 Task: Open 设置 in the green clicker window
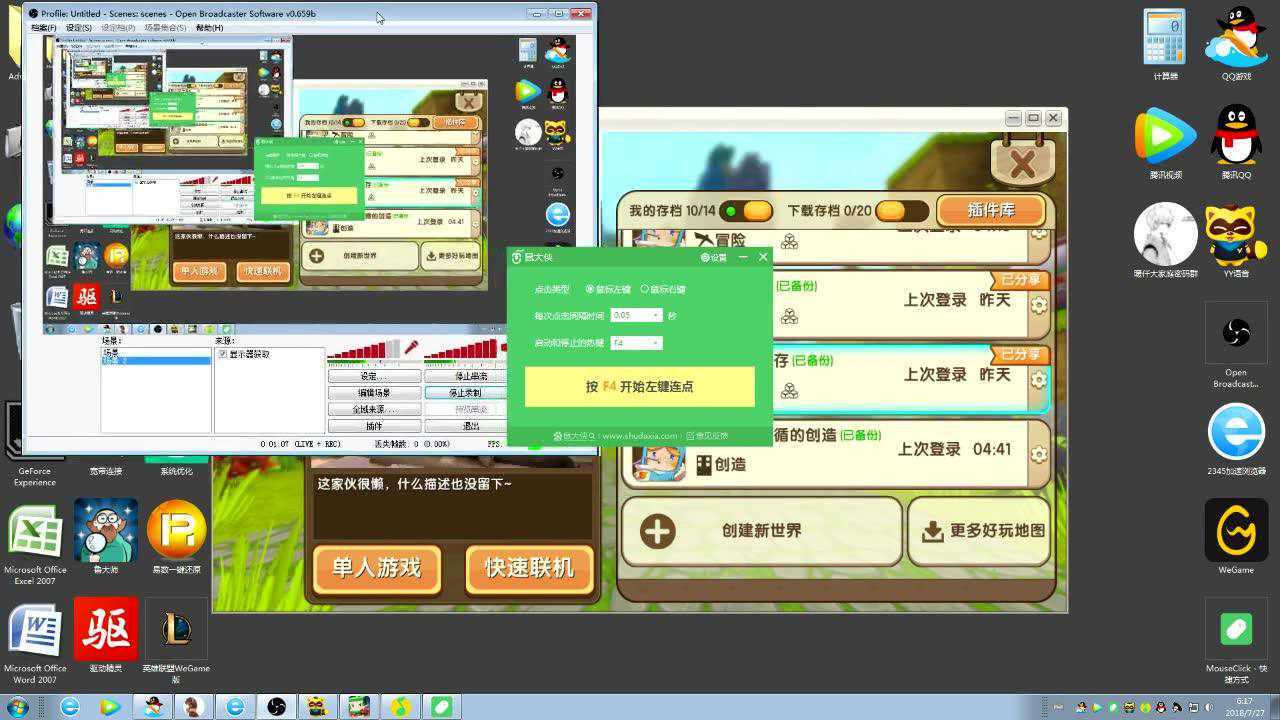click(x=714, y=257)
